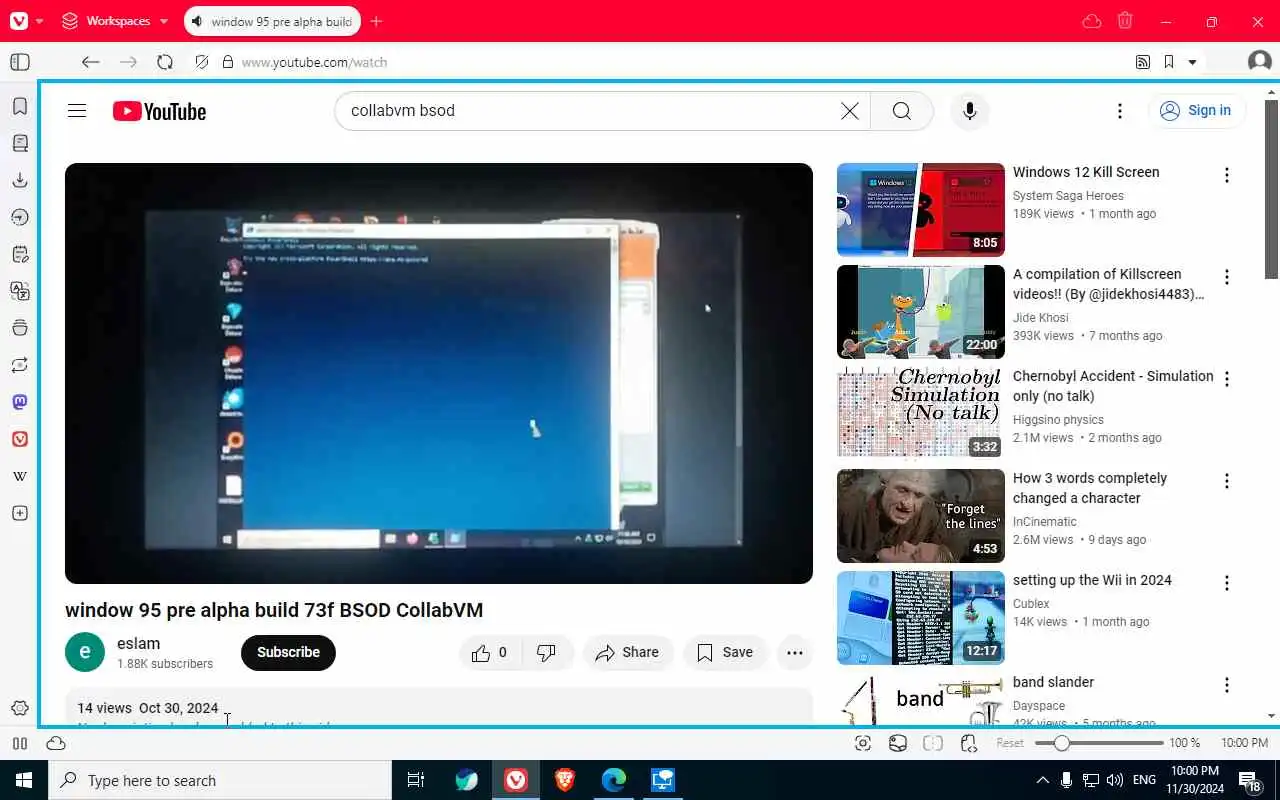Toggle panel visibility in status bar
The image size is (1280, 800).
point(20,743)
